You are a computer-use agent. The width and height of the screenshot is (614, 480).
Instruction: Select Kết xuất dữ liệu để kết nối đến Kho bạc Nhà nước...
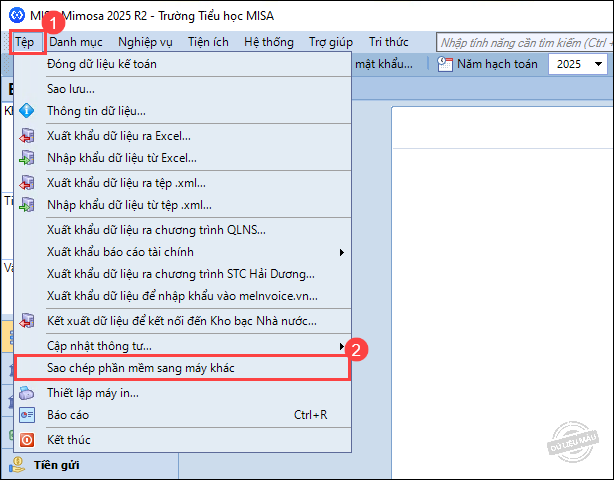182,321
